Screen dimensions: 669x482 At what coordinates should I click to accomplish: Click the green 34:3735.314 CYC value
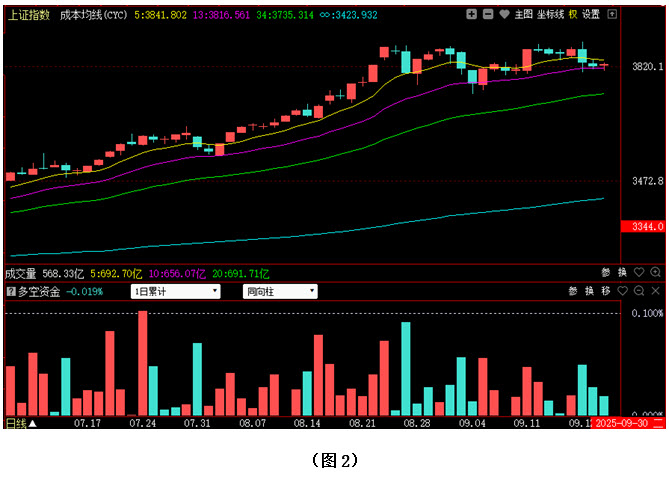[x=285, y=15]
